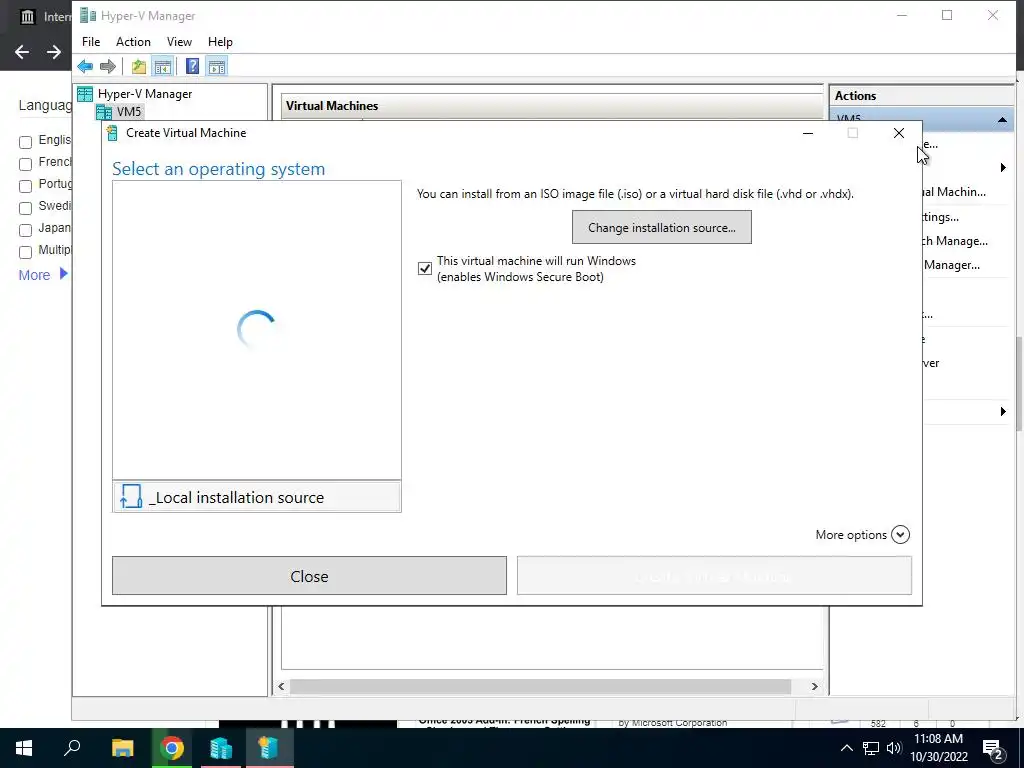Open the Windows Start menu
Viewport: 1024px width, 768px height.
(x=24, y=748)
